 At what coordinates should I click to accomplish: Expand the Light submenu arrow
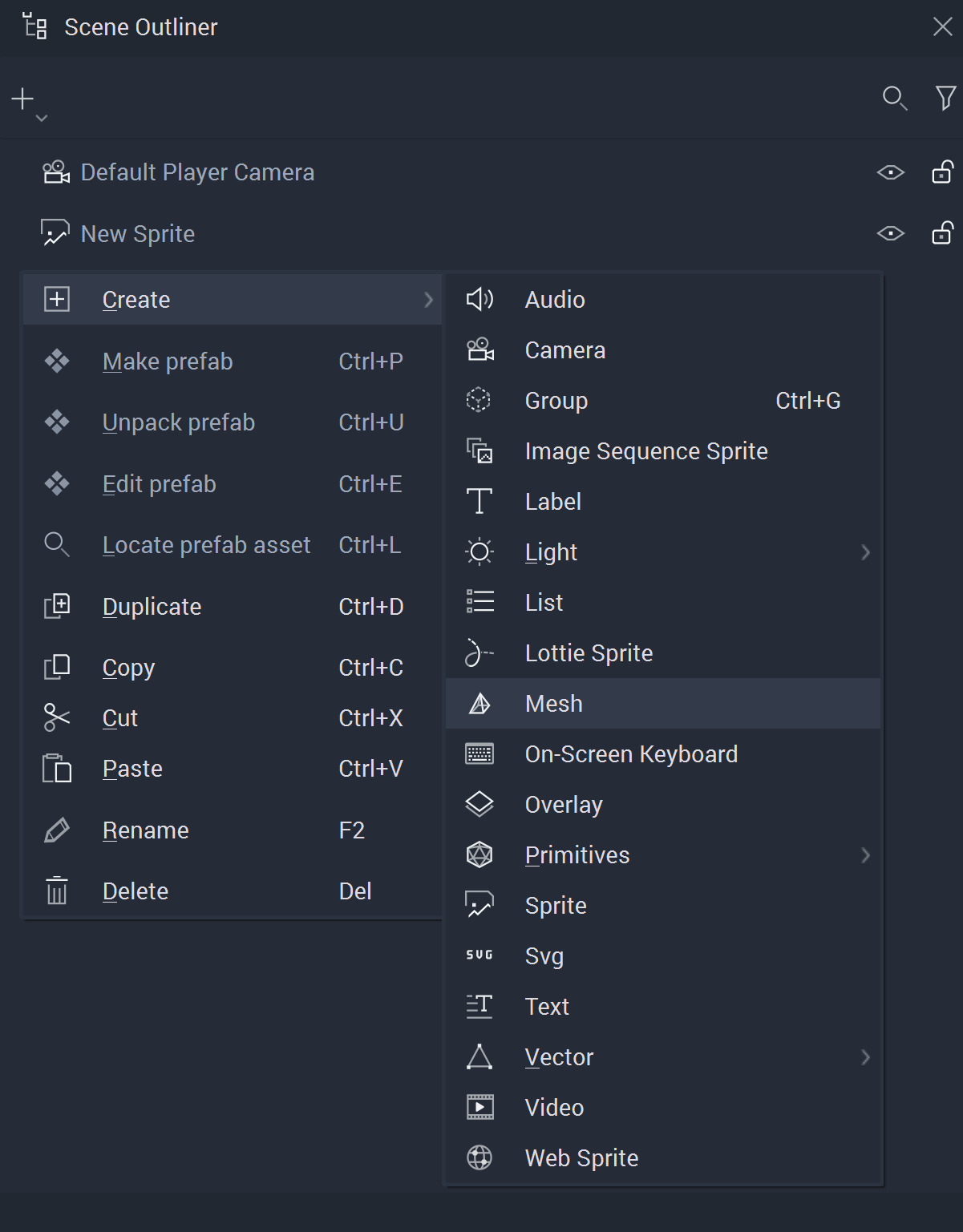865,552
